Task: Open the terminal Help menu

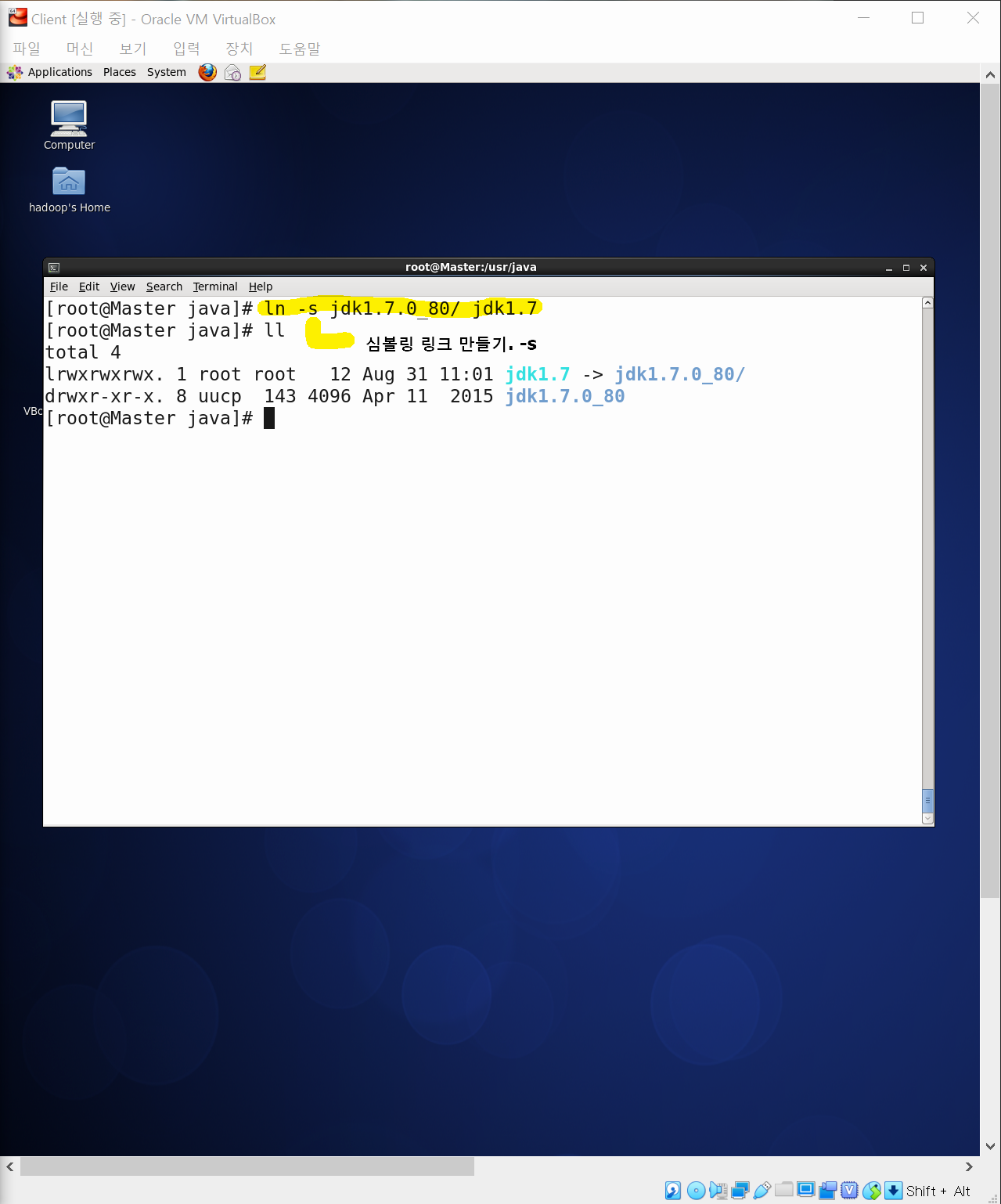Action: [x=261, y=287]
